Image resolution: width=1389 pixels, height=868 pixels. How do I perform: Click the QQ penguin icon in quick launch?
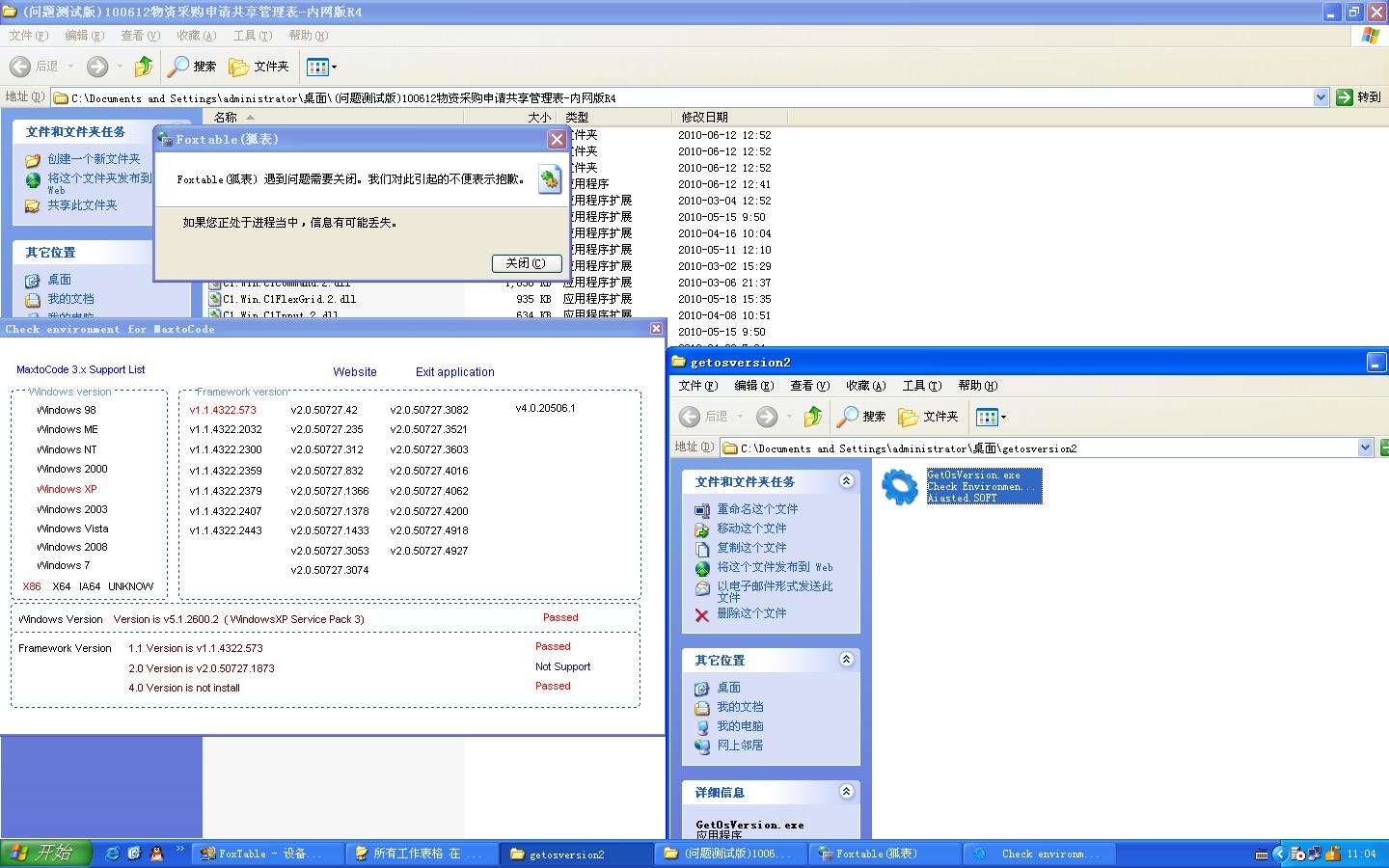pos(156,854)
